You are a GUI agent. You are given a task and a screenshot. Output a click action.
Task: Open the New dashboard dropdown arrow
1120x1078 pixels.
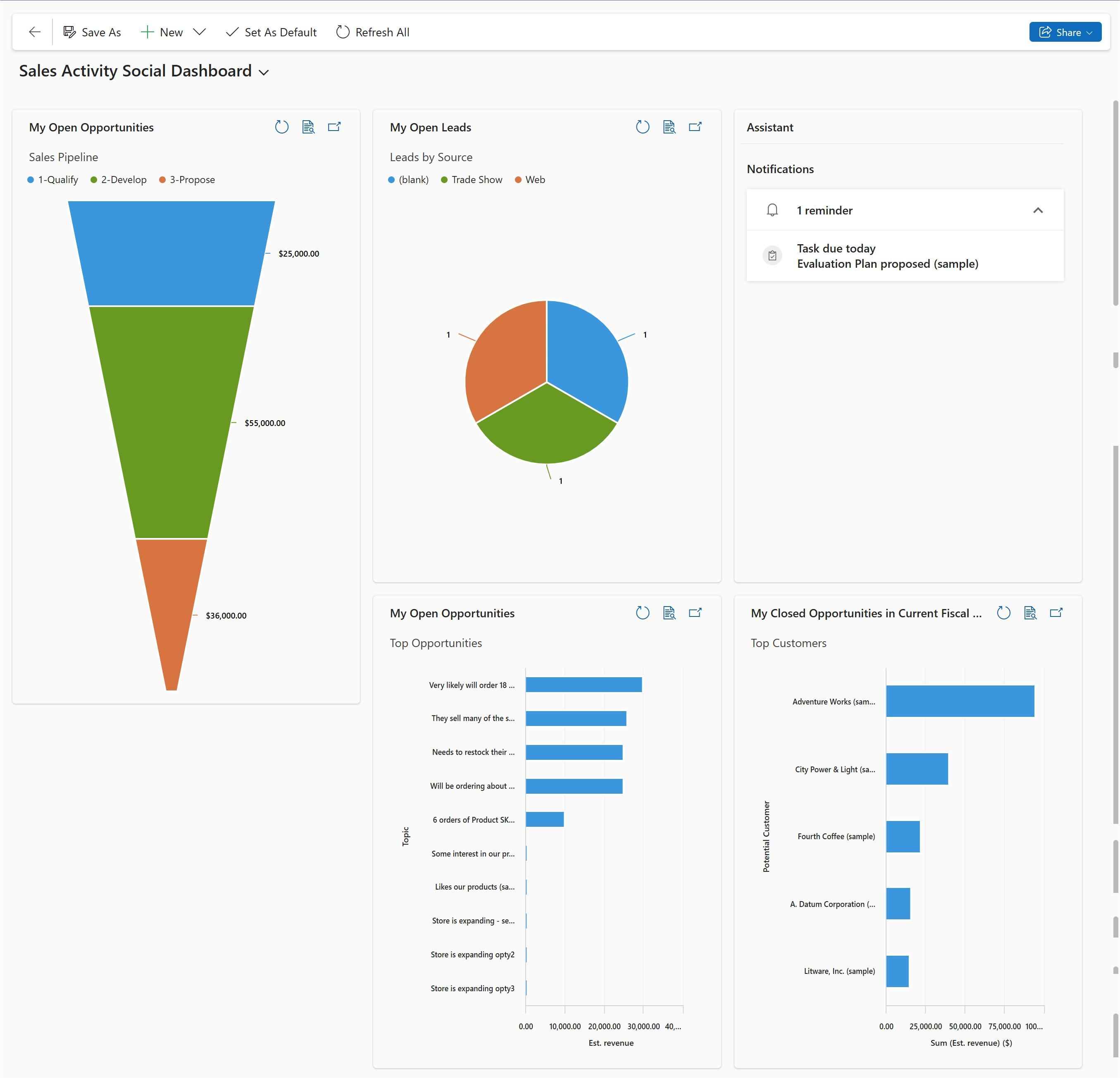(x=200, y=32)
